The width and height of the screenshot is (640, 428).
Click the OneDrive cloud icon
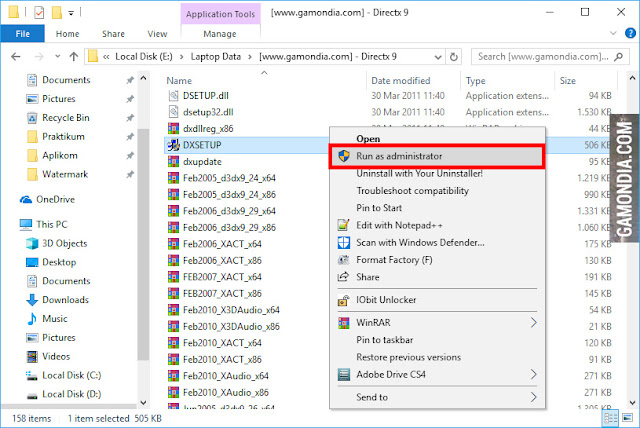point(26,200)
